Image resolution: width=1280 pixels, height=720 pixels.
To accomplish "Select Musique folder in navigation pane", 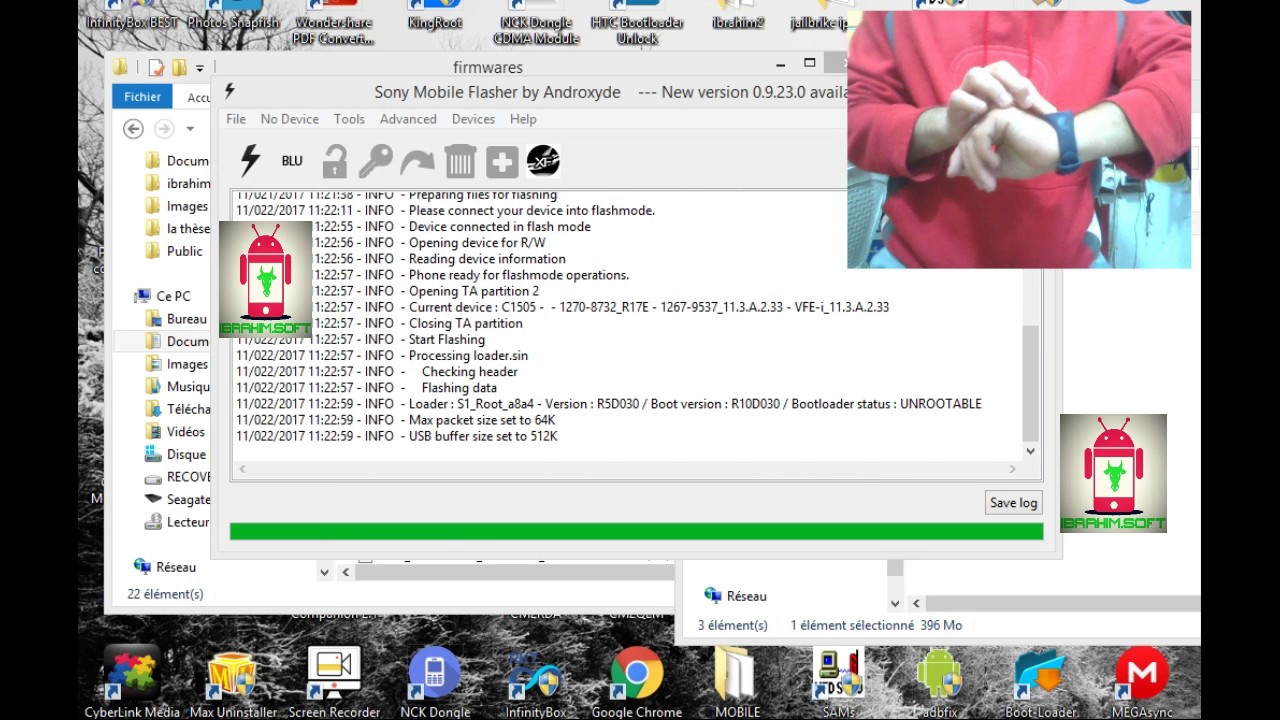I will click(x=177, y=386).
